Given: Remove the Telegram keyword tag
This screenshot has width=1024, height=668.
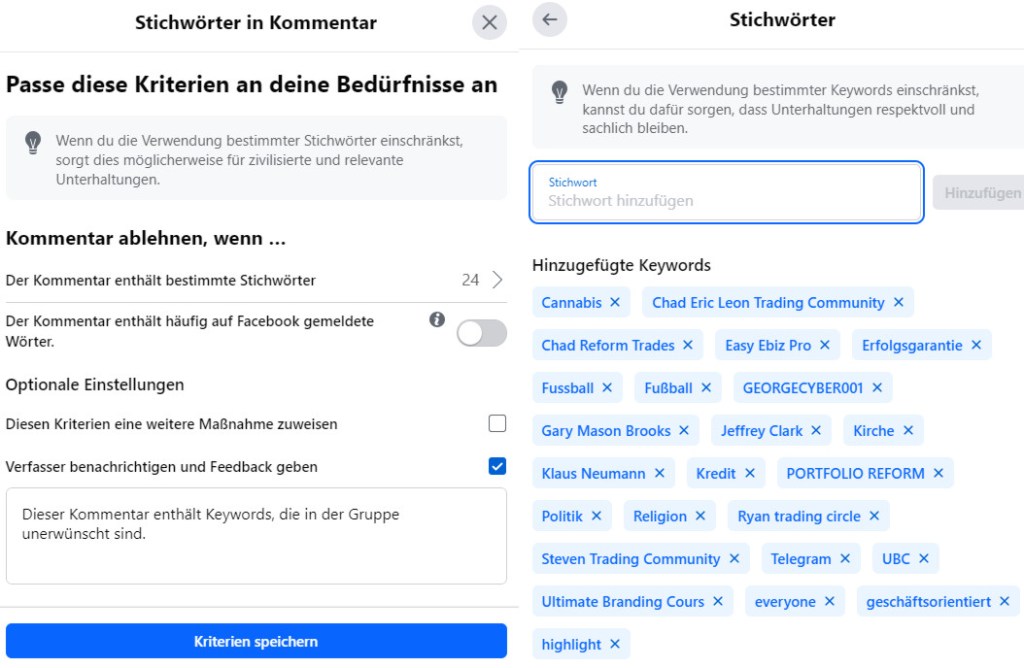Looking at the screenshot, I should (845, 559).
